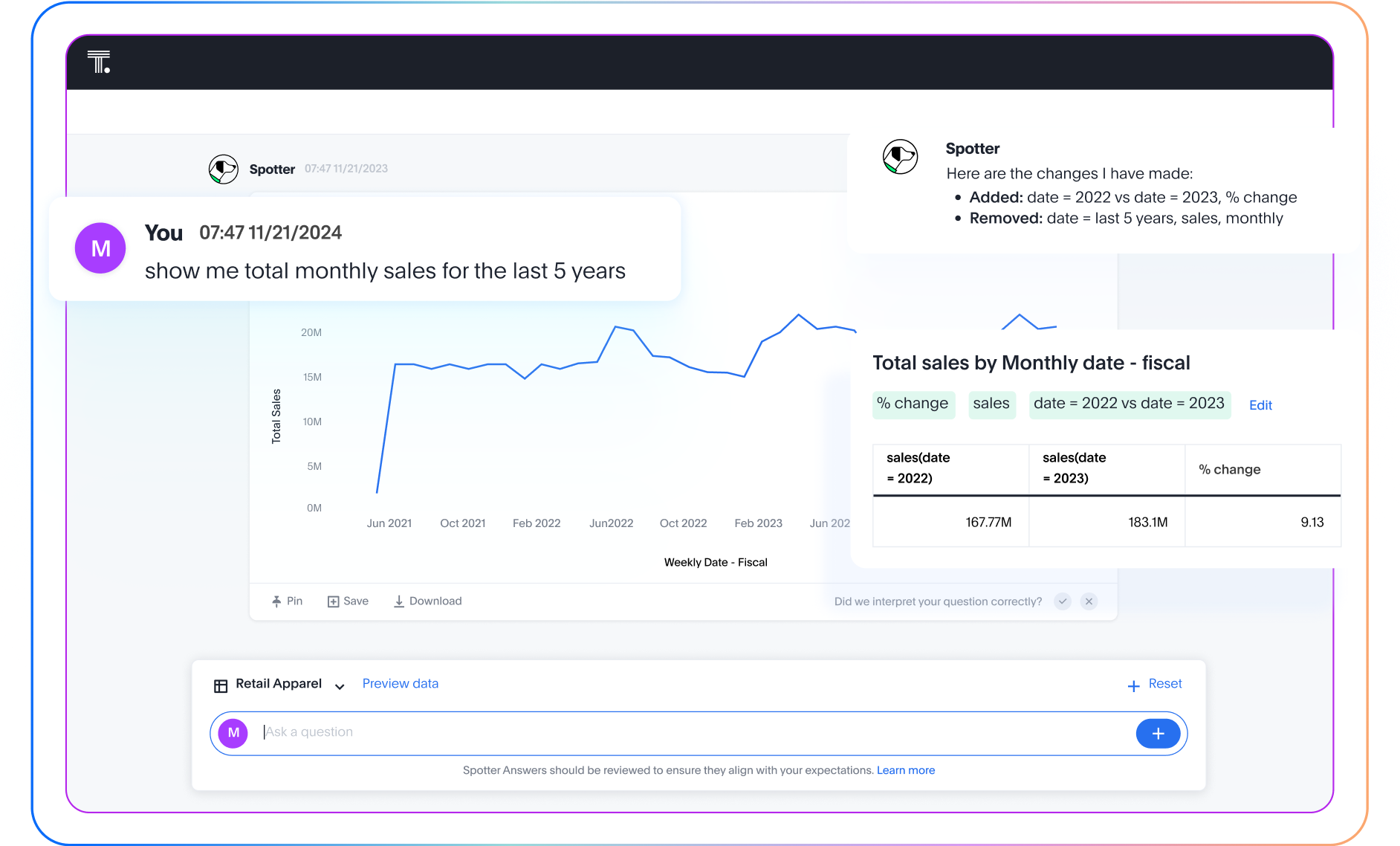Image resolution: width=1400 pixels, height=846 pixels.
Task: Select the Pin icon below the chart
Action: coord(276,601)
